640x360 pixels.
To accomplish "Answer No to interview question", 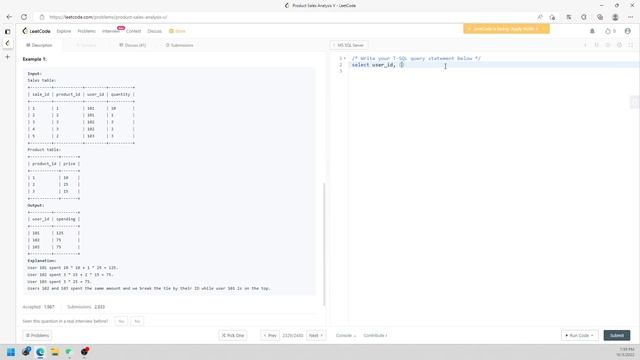I will coord(137,321).
